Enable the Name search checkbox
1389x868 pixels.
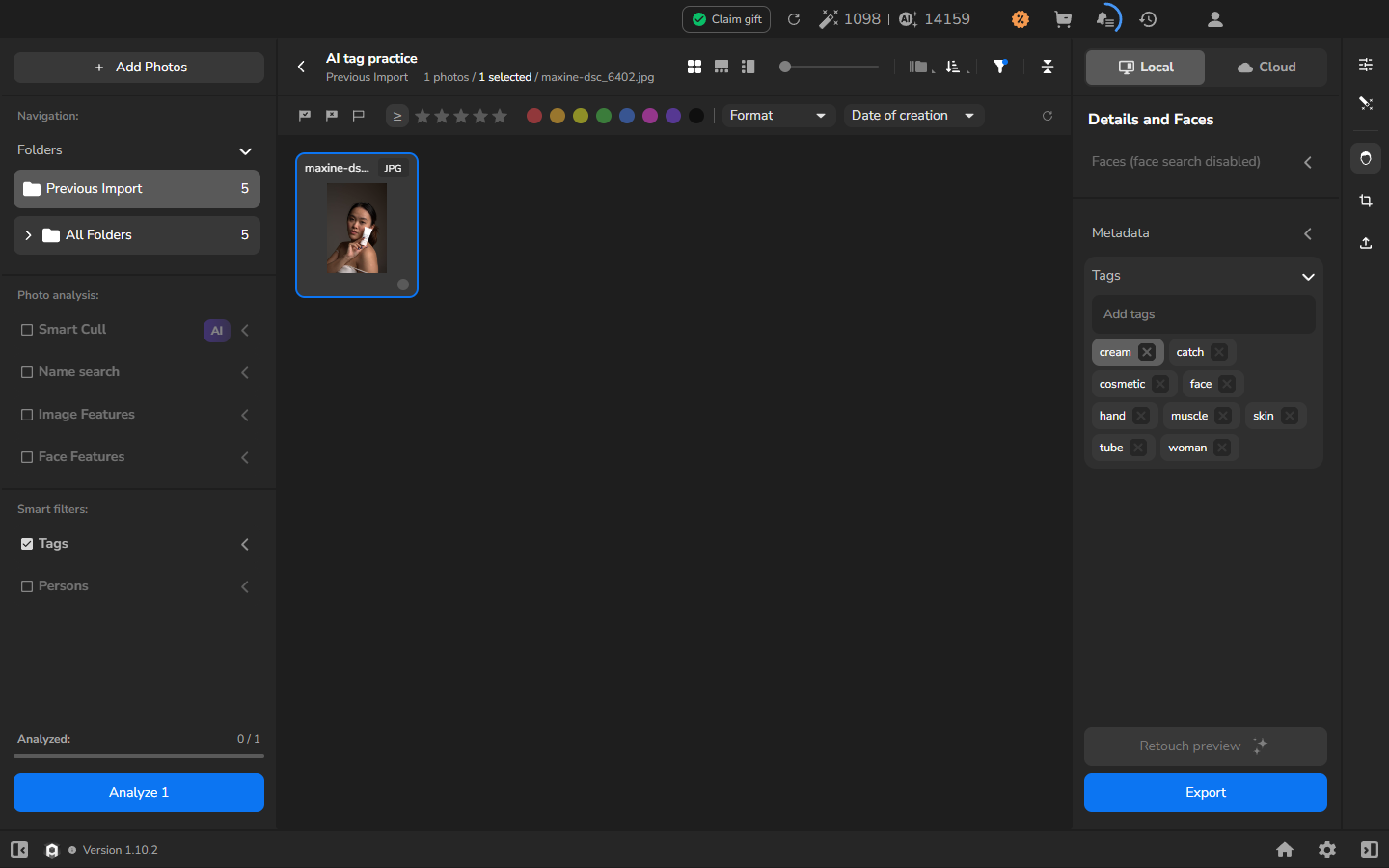(27, 372)
